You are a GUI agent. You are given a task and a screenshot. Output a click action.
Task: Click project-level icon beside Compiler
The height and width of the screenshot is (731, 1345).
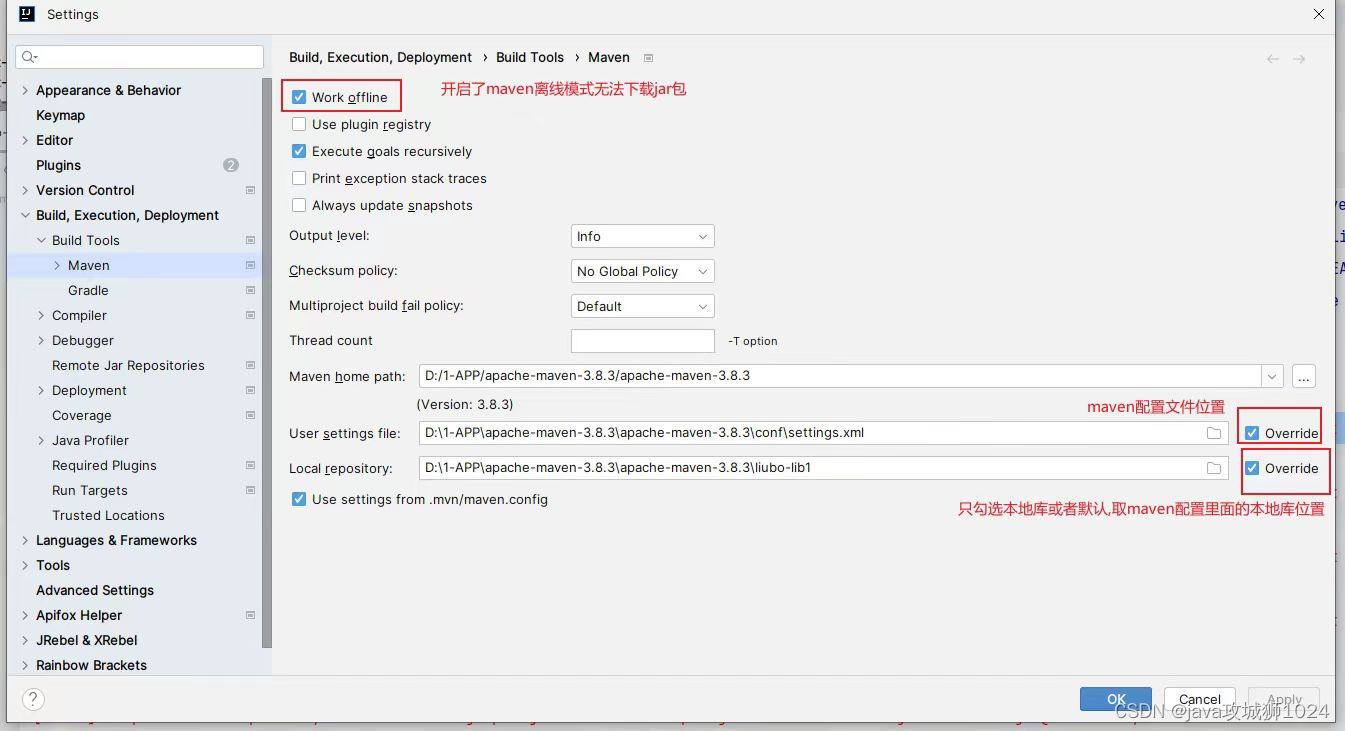click(x=250, y=315)
